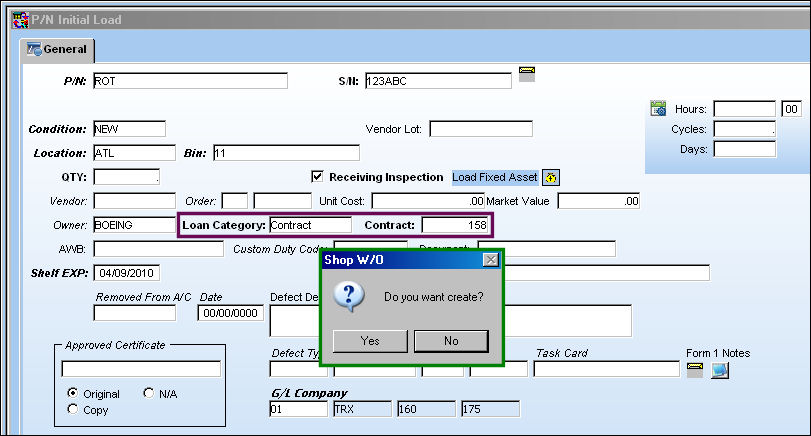The width and height of the screenshot is (811, 436).
Task: Click the Loan Category field
Action: click(x=310, y=225)
